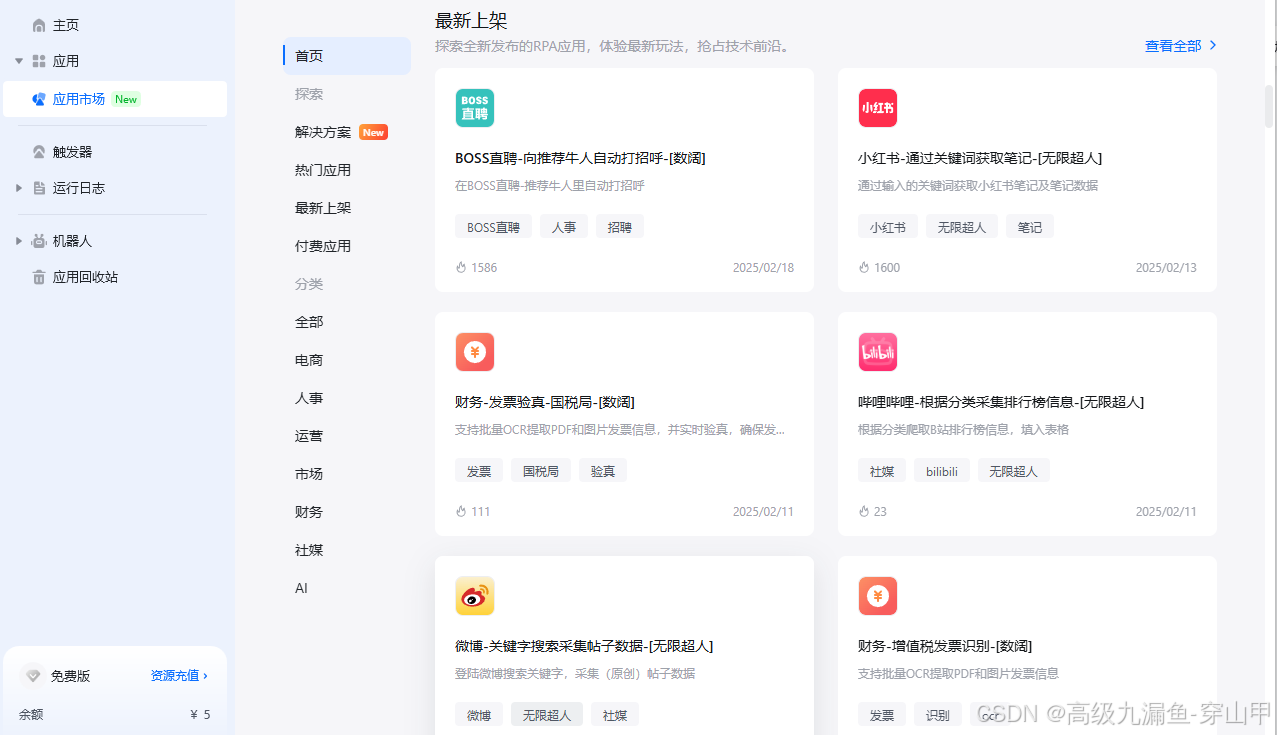Click the bilibili tag chip
Screen dimensions: 1277x735
point(942,471)
